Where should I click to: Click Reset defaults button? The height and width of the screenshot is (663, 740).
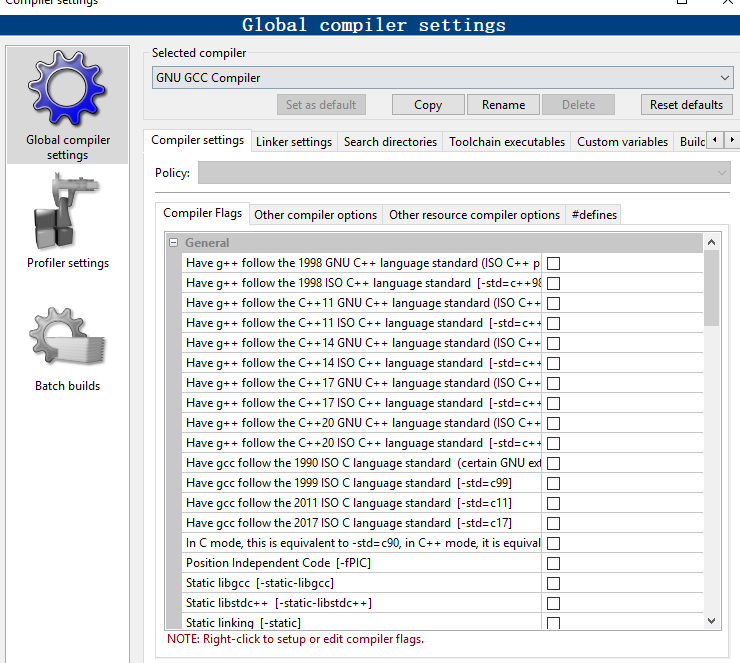[x=686, y=105]
